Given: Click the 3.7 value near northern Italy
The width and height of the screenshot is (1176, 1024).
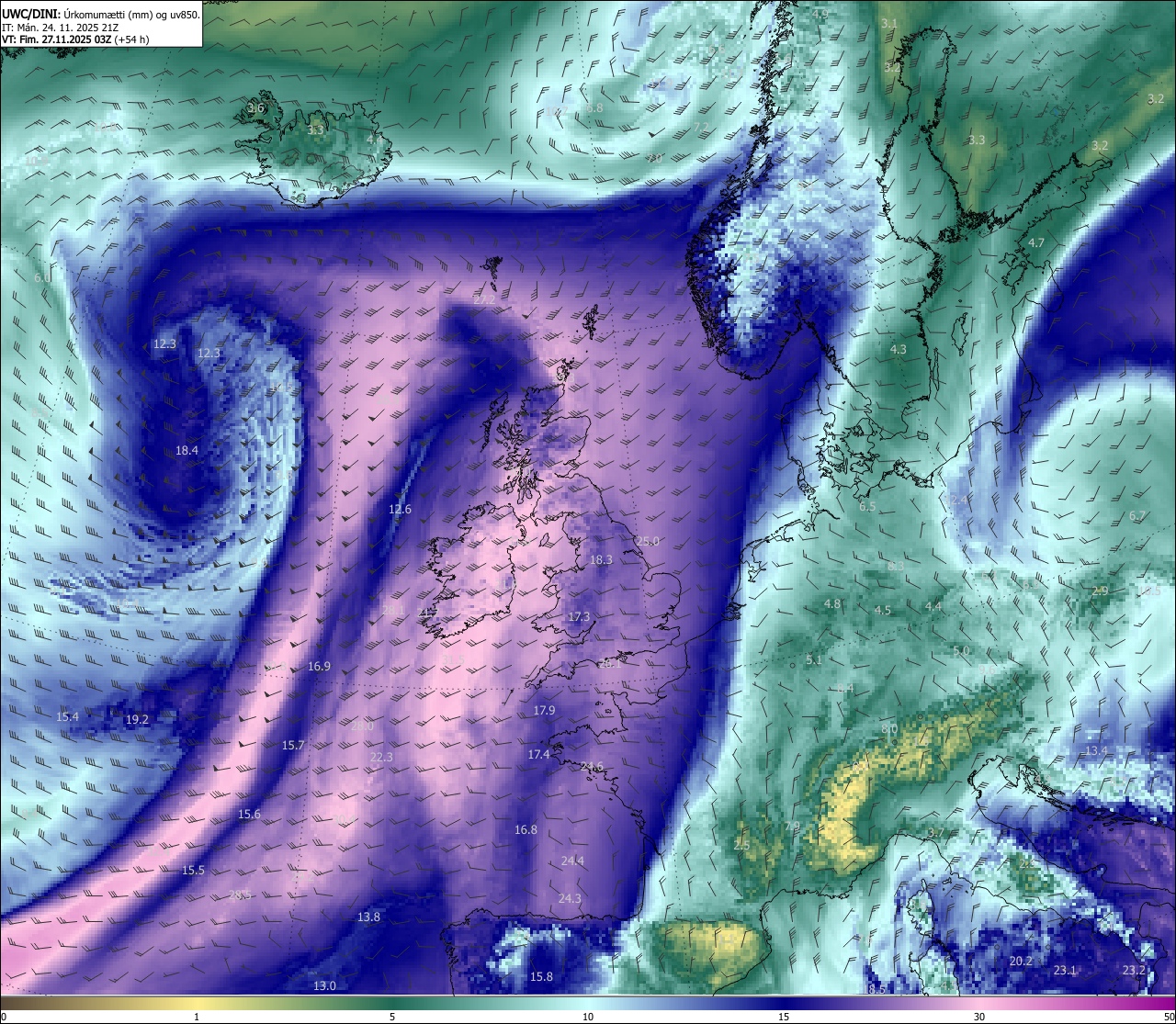Looking at the screenshot, I should (935, 833).
